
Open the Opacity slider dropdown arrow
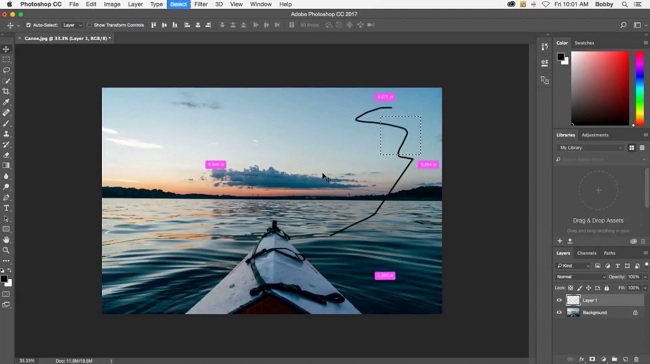(x=645, y=277)
